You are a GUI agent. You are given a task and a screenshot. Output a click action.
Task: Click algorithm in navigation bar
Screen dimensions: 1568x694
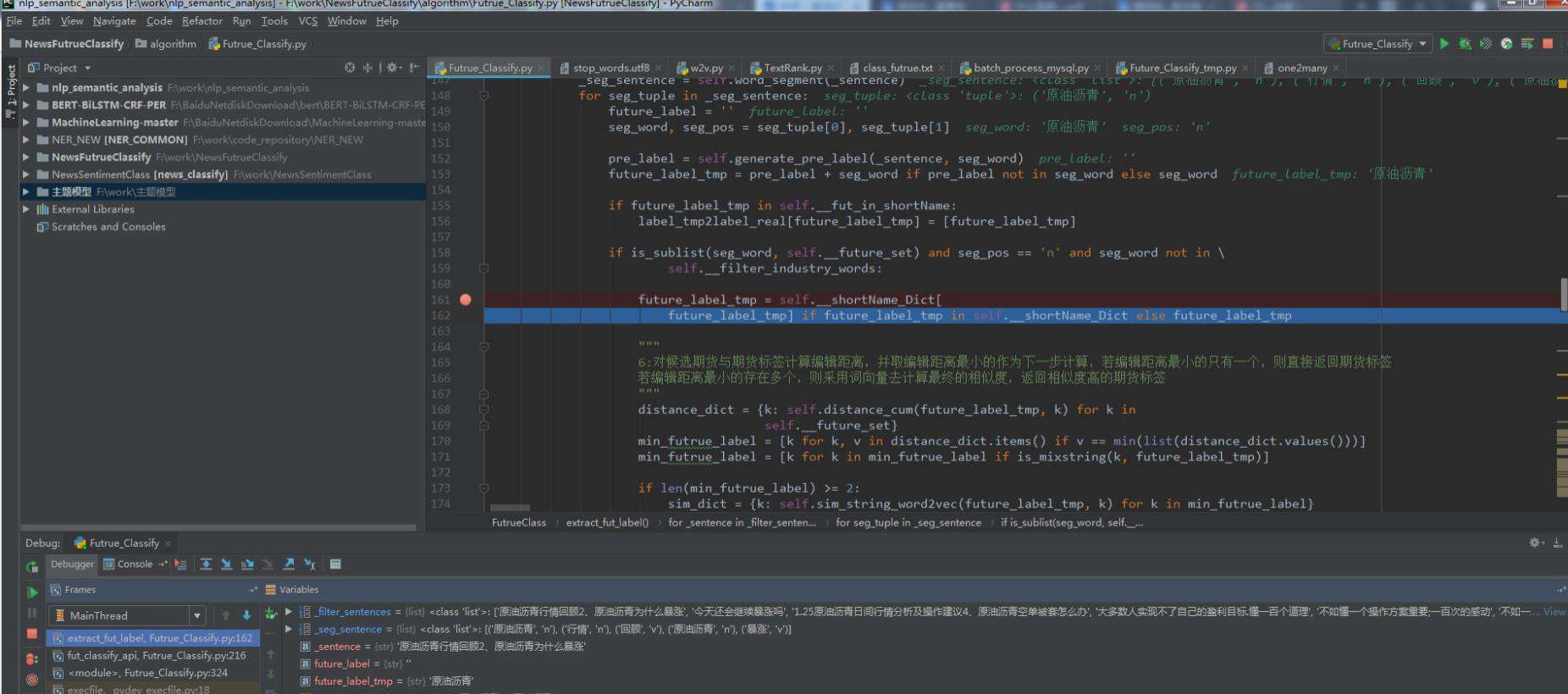(166, 44)
